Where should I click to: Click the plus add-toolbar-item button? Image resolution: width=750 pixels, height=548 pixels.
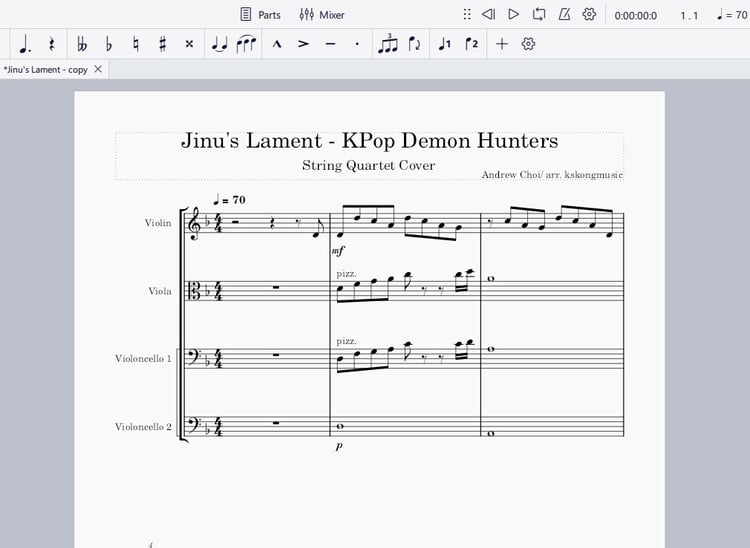(x=502, y=44)
